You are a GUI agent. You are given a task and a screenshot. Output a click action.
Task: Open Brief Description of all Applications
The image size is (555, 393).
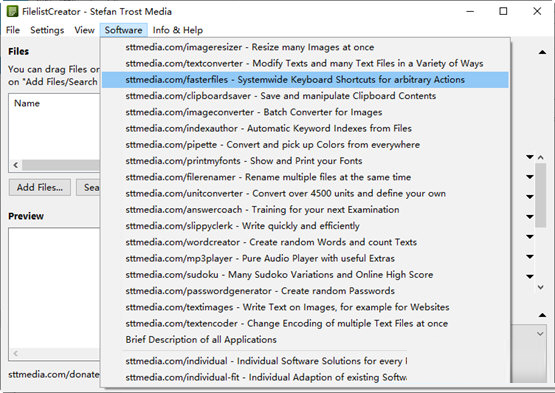point(305,340)
